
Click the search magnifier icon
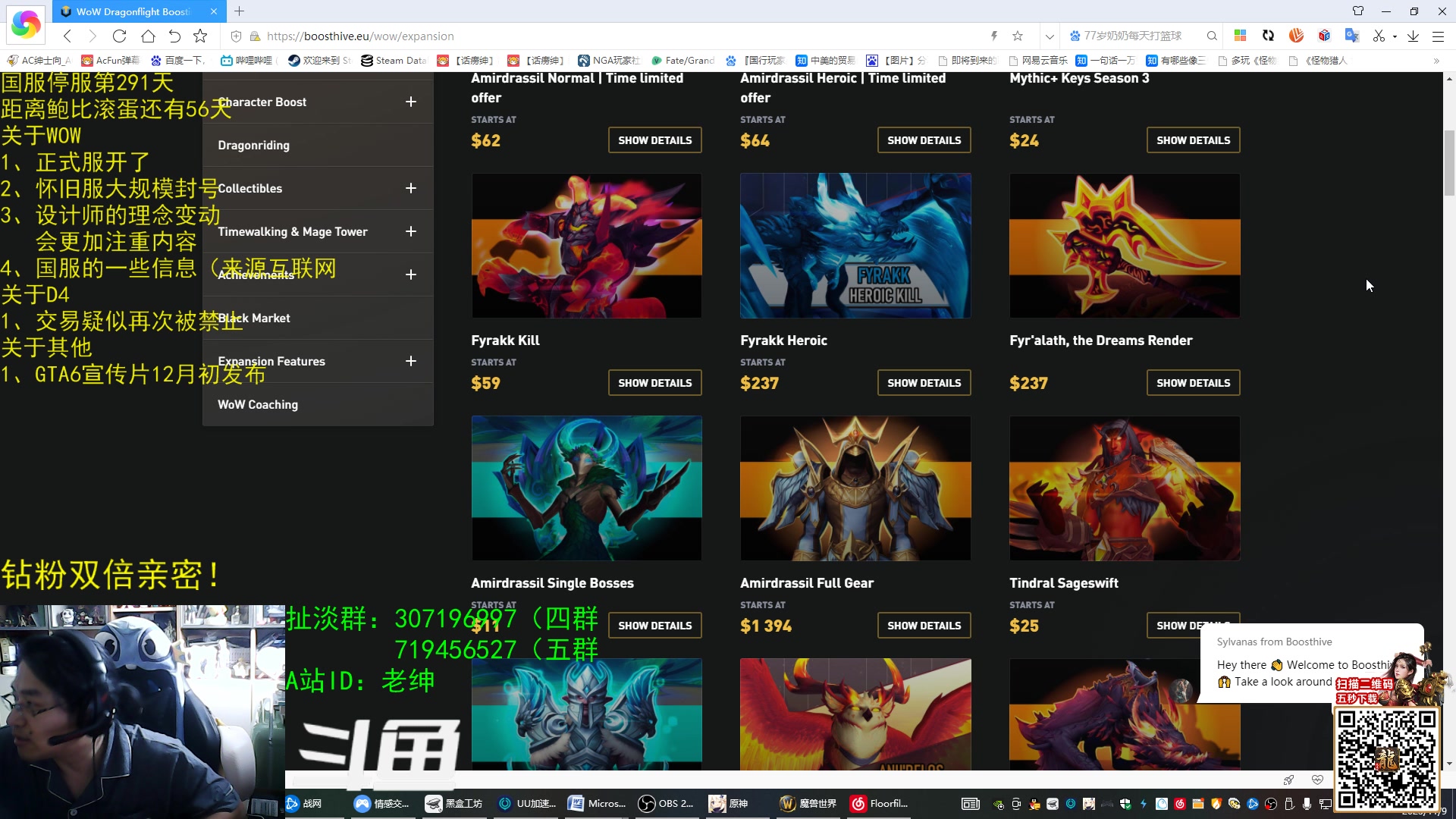[x=1212, y=36]
